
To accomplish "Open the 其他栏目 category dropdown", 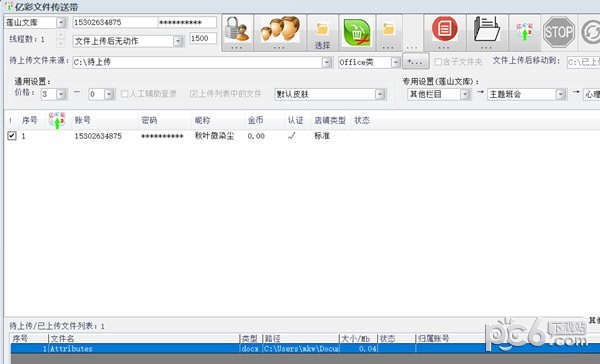I will [x=465, y=94].
